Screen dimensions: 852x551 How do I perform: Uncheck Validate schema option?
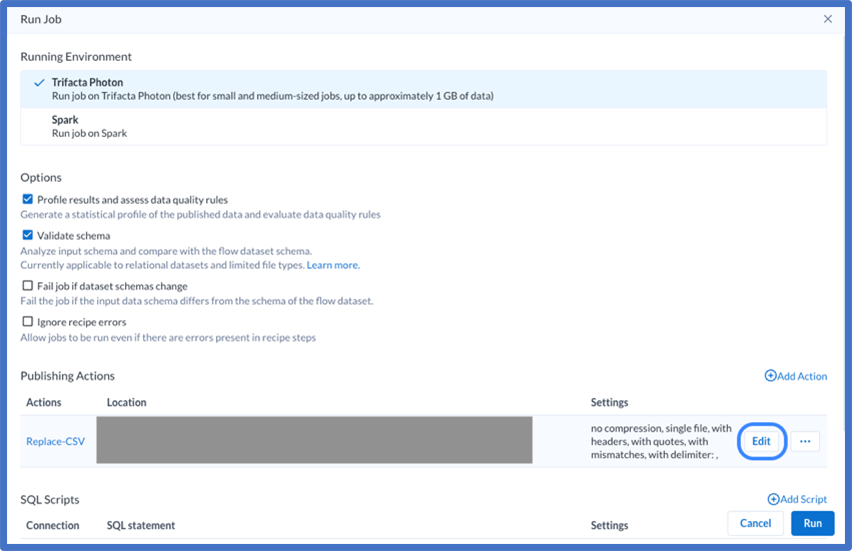[28, 235]
